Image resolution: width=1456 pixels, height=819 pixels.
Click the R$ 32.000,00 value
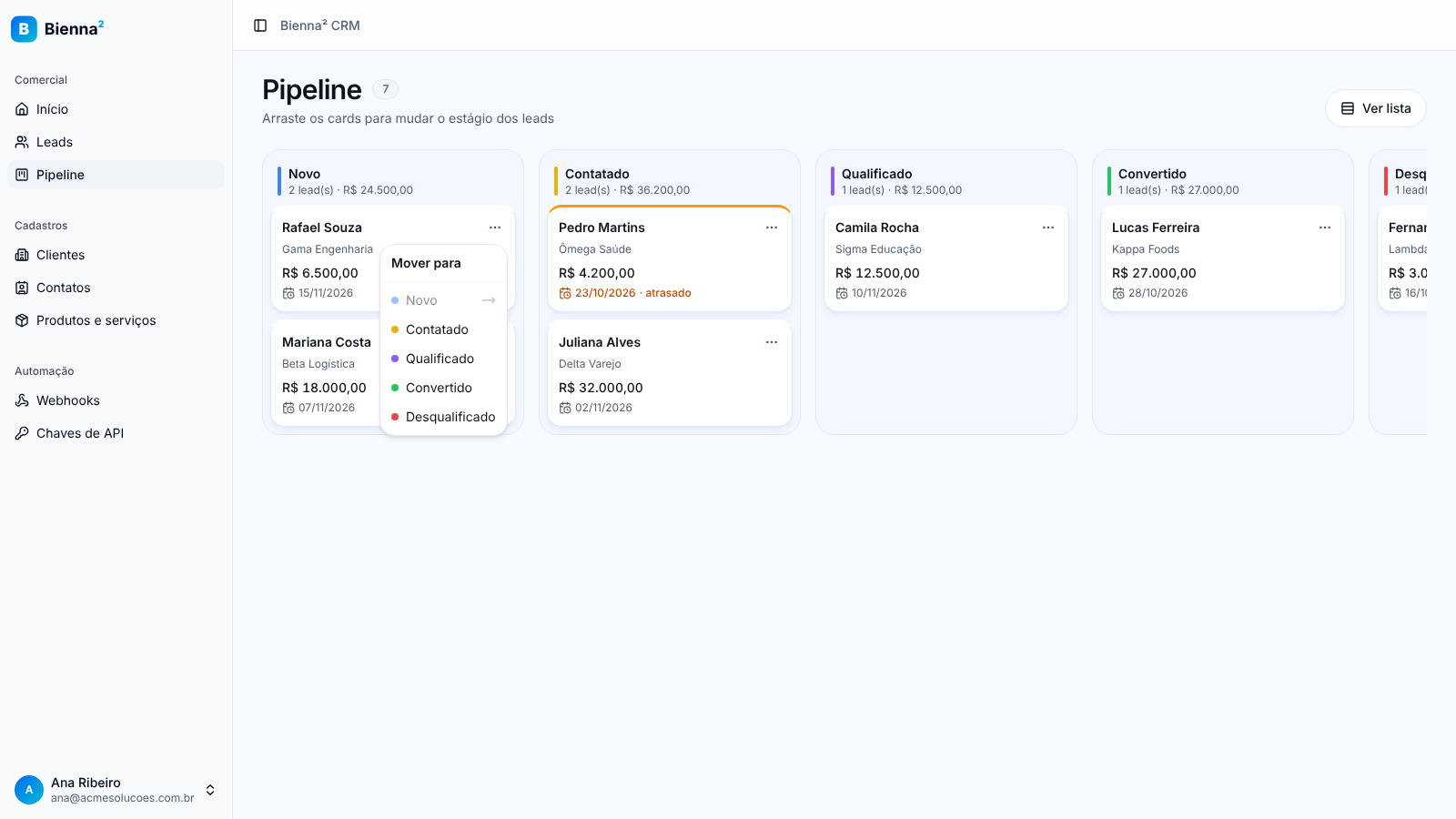click(x=601, y=388)
